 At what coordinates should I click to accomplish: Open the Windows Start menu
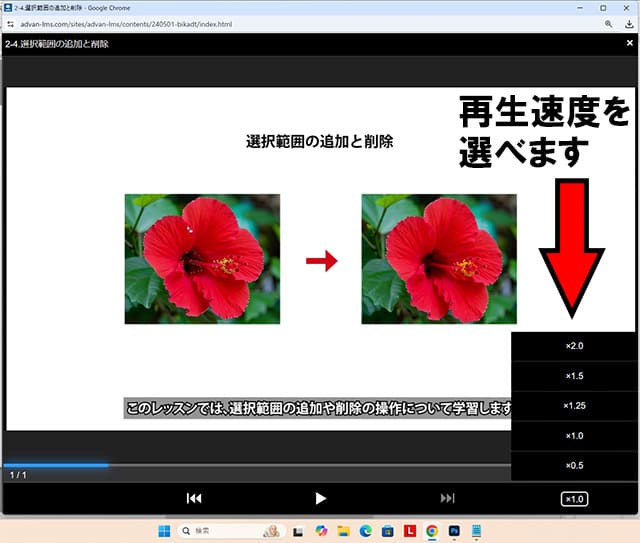pyautogui.click(x=164, y=531)
